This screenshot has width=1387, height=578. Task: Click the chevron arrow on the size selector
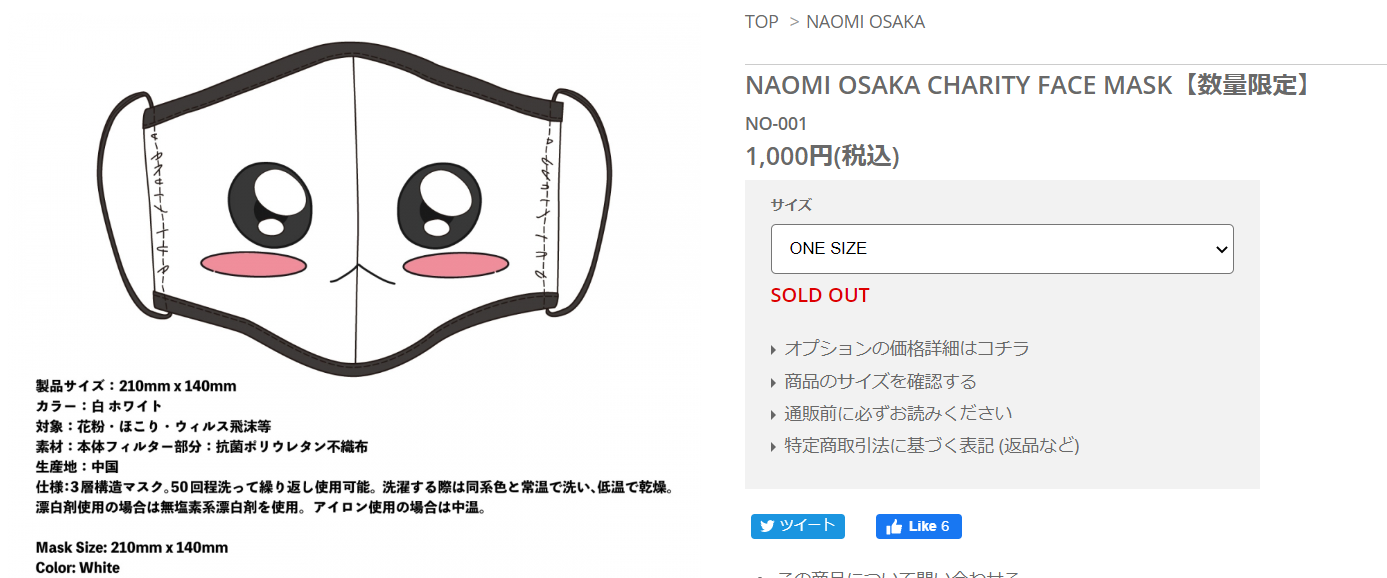click(x=1222, y=249)
